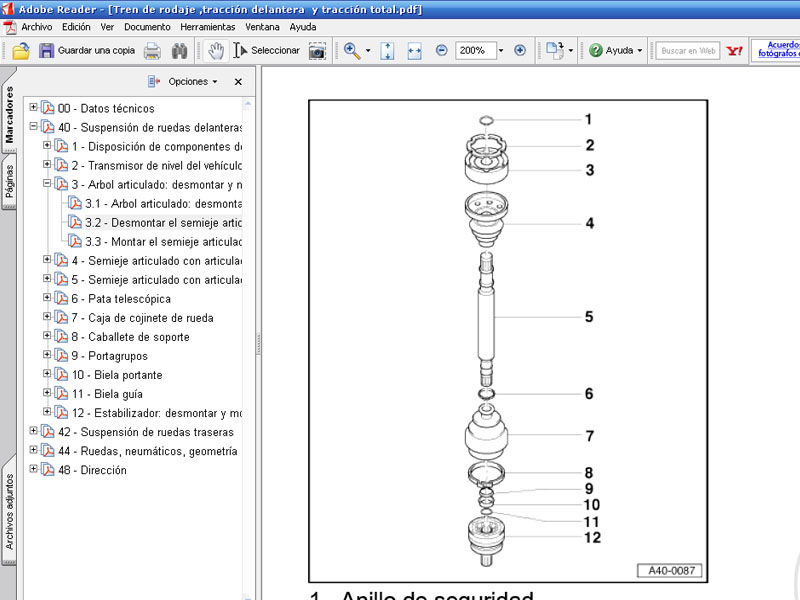Click the fit page height icon
Image resolution: width=800 pixels, height=600 pixels.
pyautogui.click(x=387, y=51)
